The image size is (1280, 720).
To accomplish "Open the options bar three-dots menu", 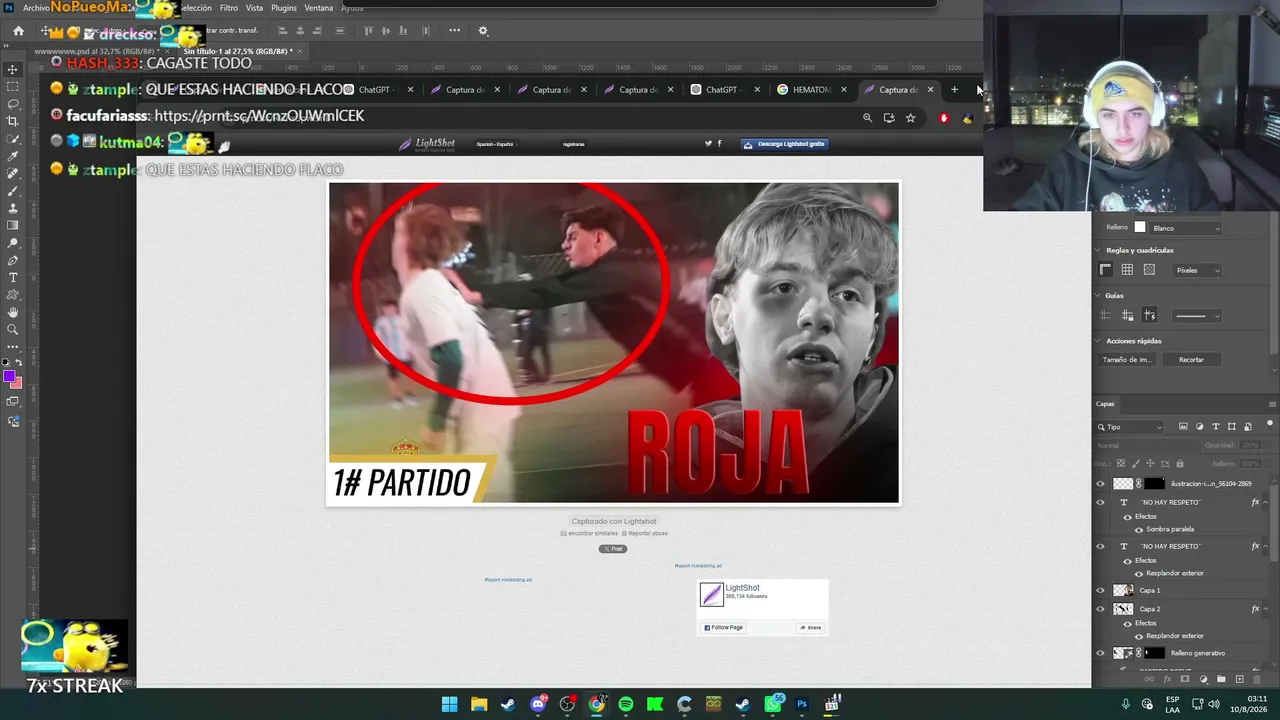I will pyautogui.click(x=454, y=31).
